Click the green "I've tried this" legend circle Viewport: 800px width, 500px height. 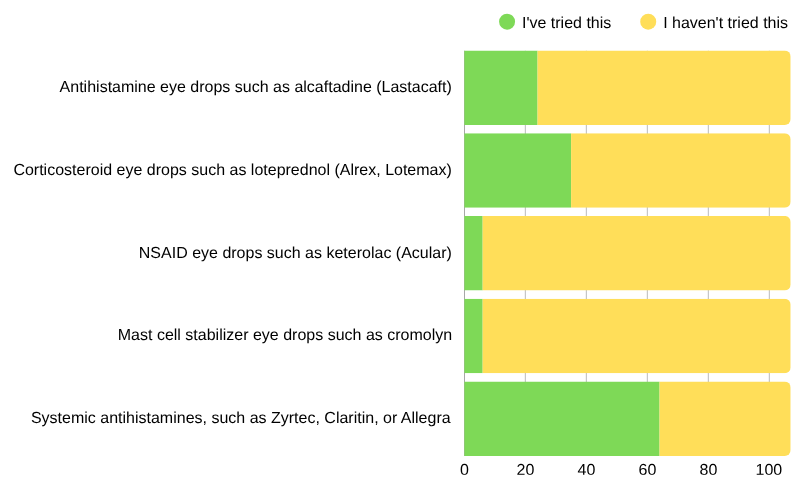click(507, 22)
